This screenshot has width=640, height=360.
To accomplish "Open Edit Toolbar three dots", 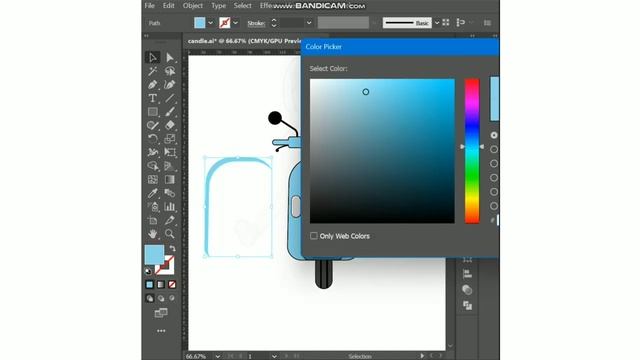I will (161, 331).
